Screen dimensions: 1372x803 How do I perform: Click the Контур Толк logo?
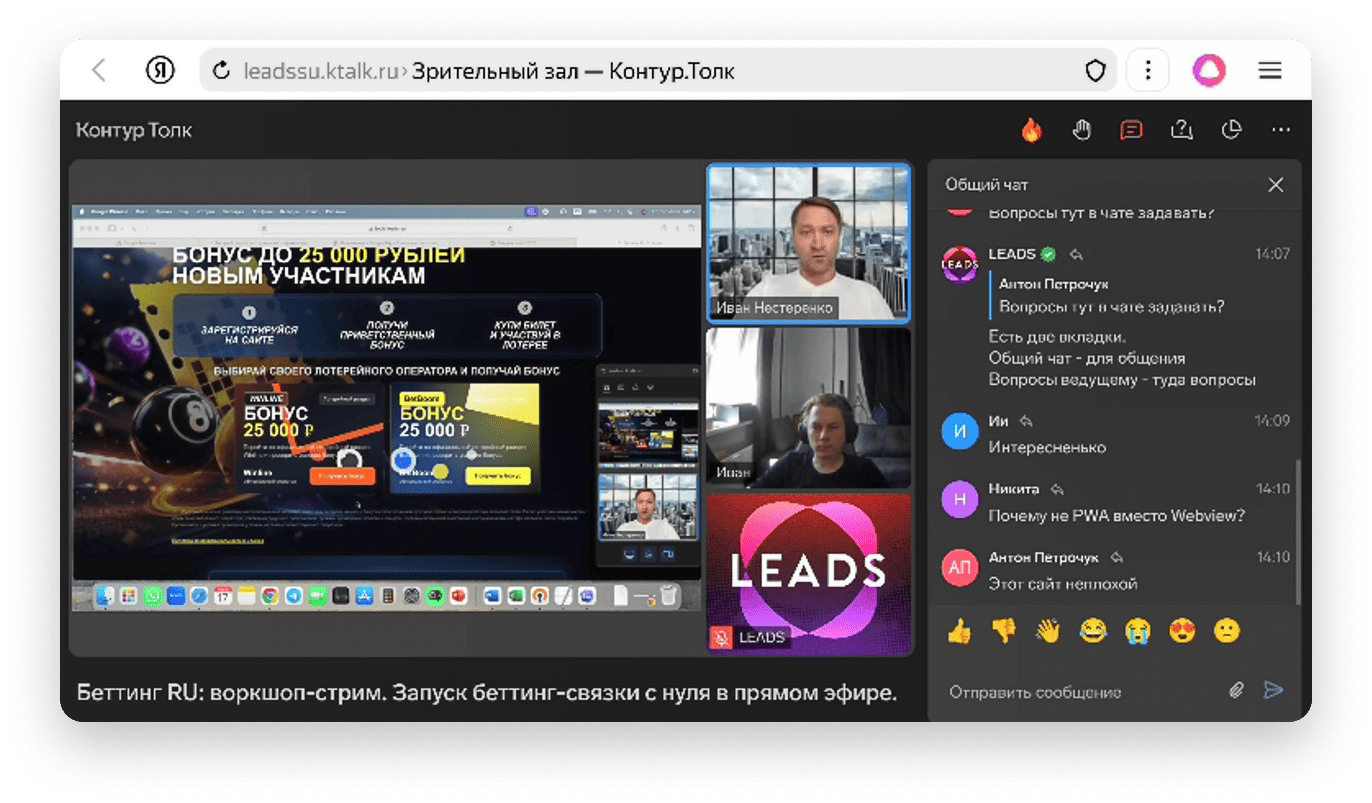(x=134, y=130)
